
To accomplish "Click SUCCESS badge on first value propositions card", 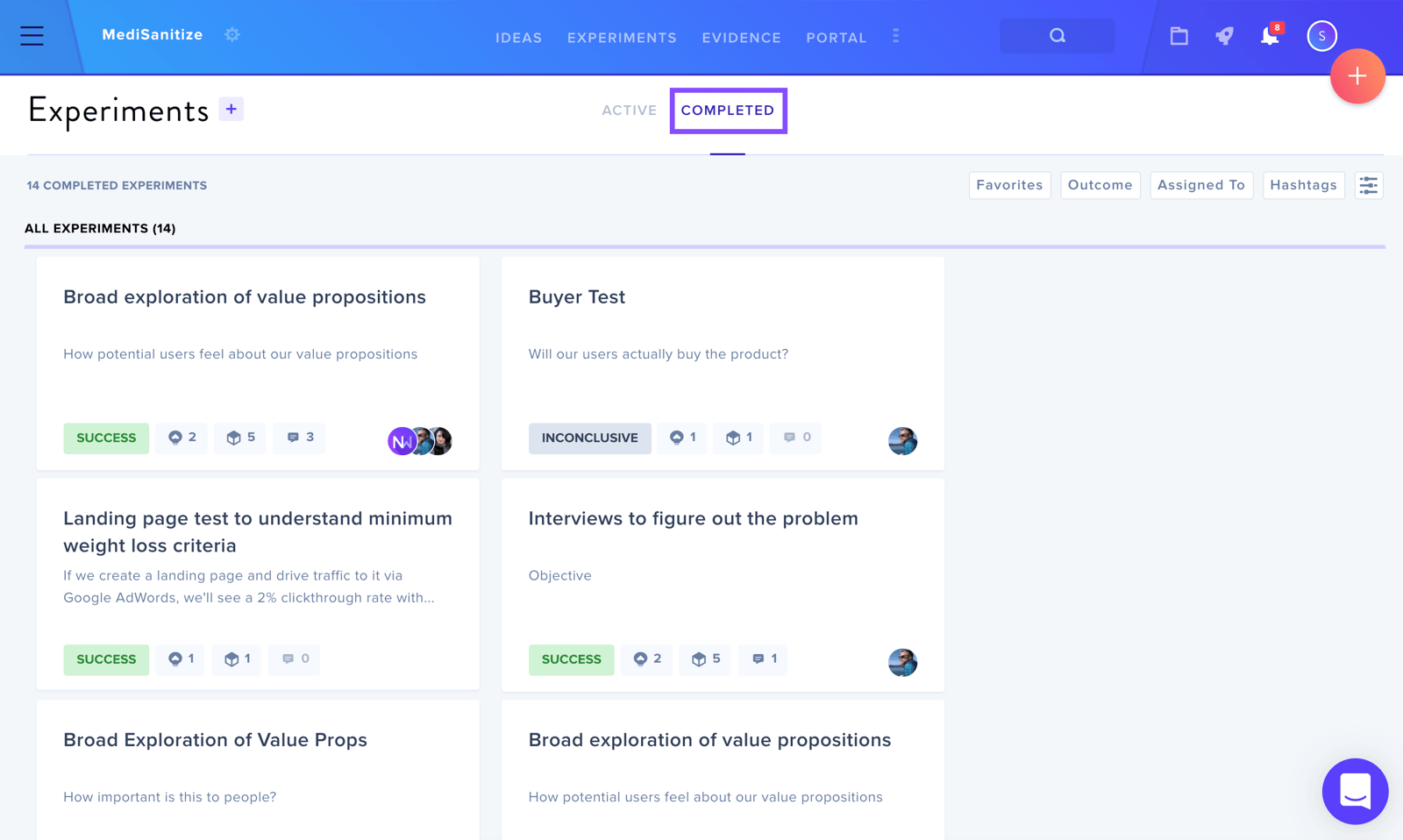I will (106, 438).
